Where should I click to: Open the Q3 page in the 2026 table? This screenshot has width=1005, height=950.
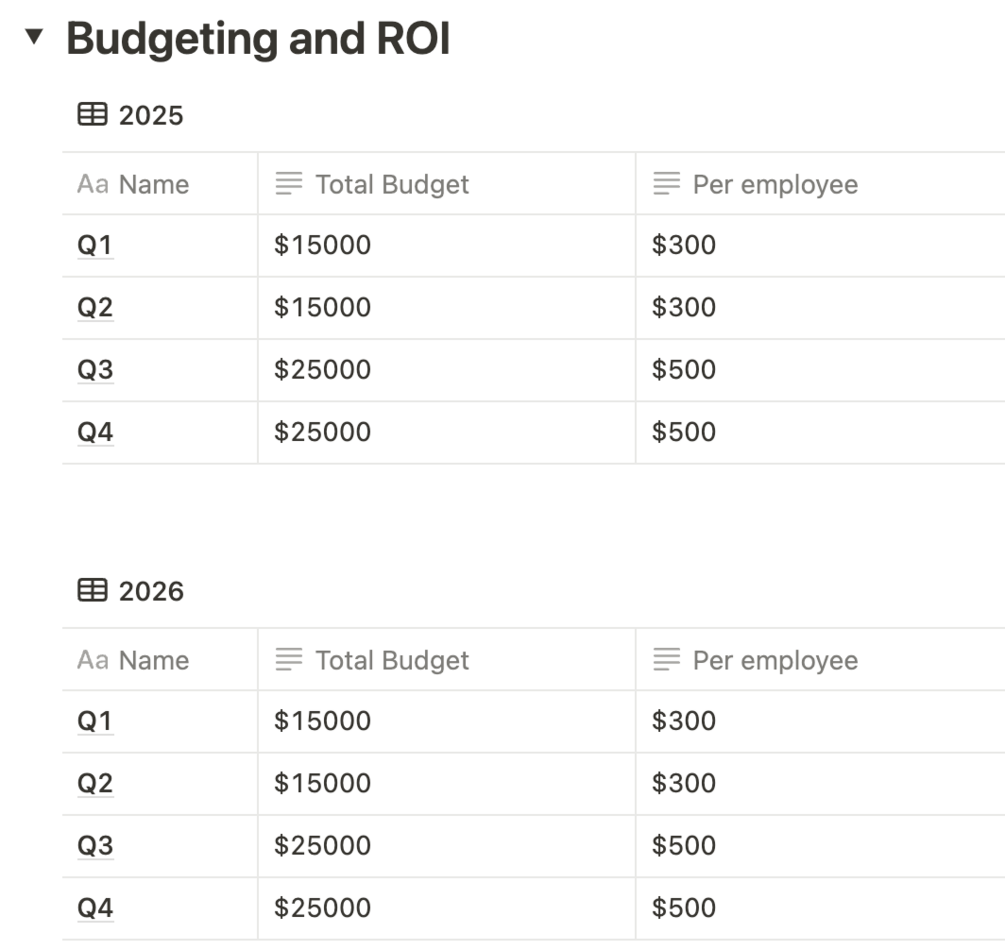(95, 846)
